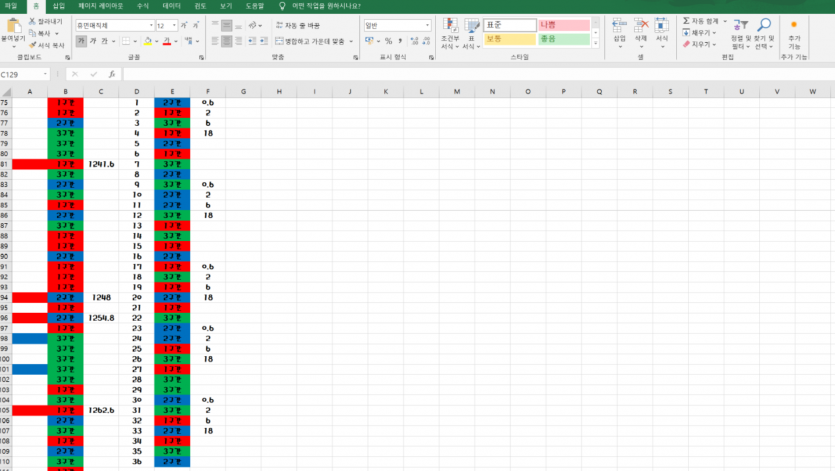Image resolution: width=835 pixels, height=471 pixels.
Task: Toggle align text right
Action: click(x=239, y=41)
